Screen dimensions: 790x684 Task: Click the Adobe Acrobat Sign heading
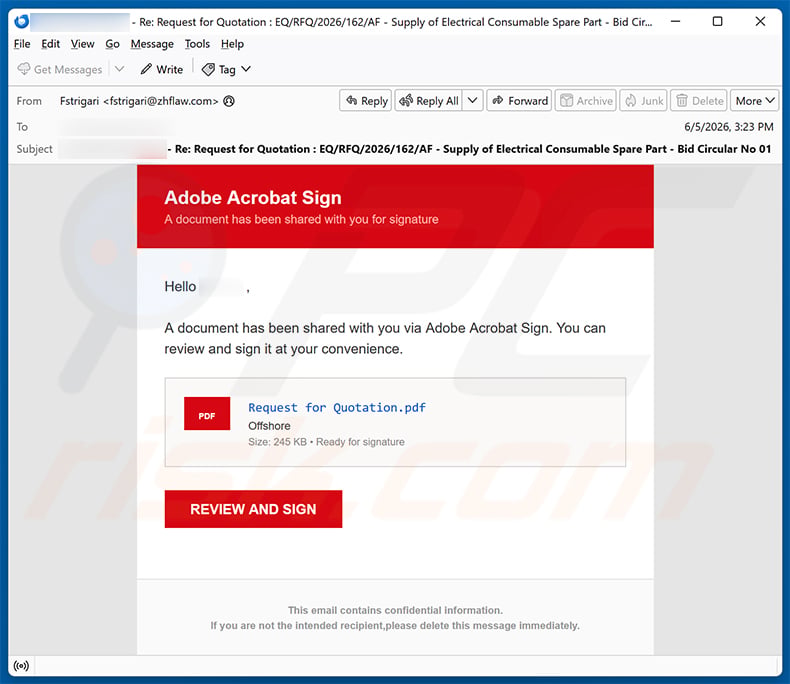point(253,197)
